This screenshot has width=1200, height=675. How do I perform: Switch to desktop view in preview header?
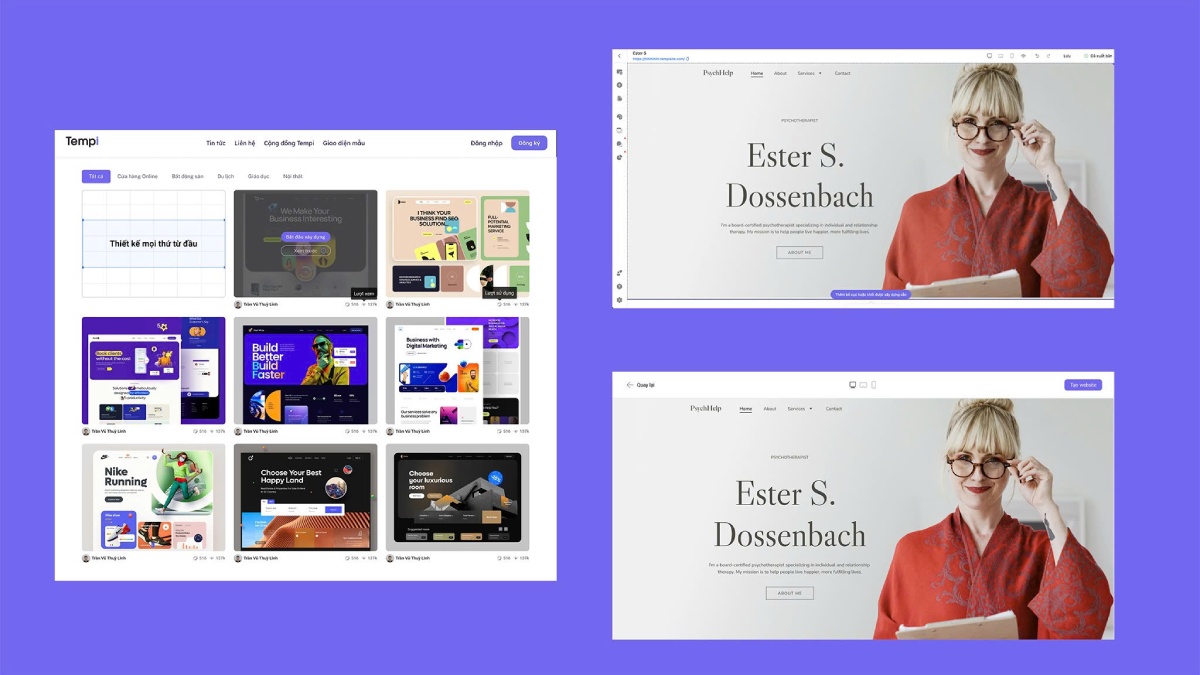853,385
